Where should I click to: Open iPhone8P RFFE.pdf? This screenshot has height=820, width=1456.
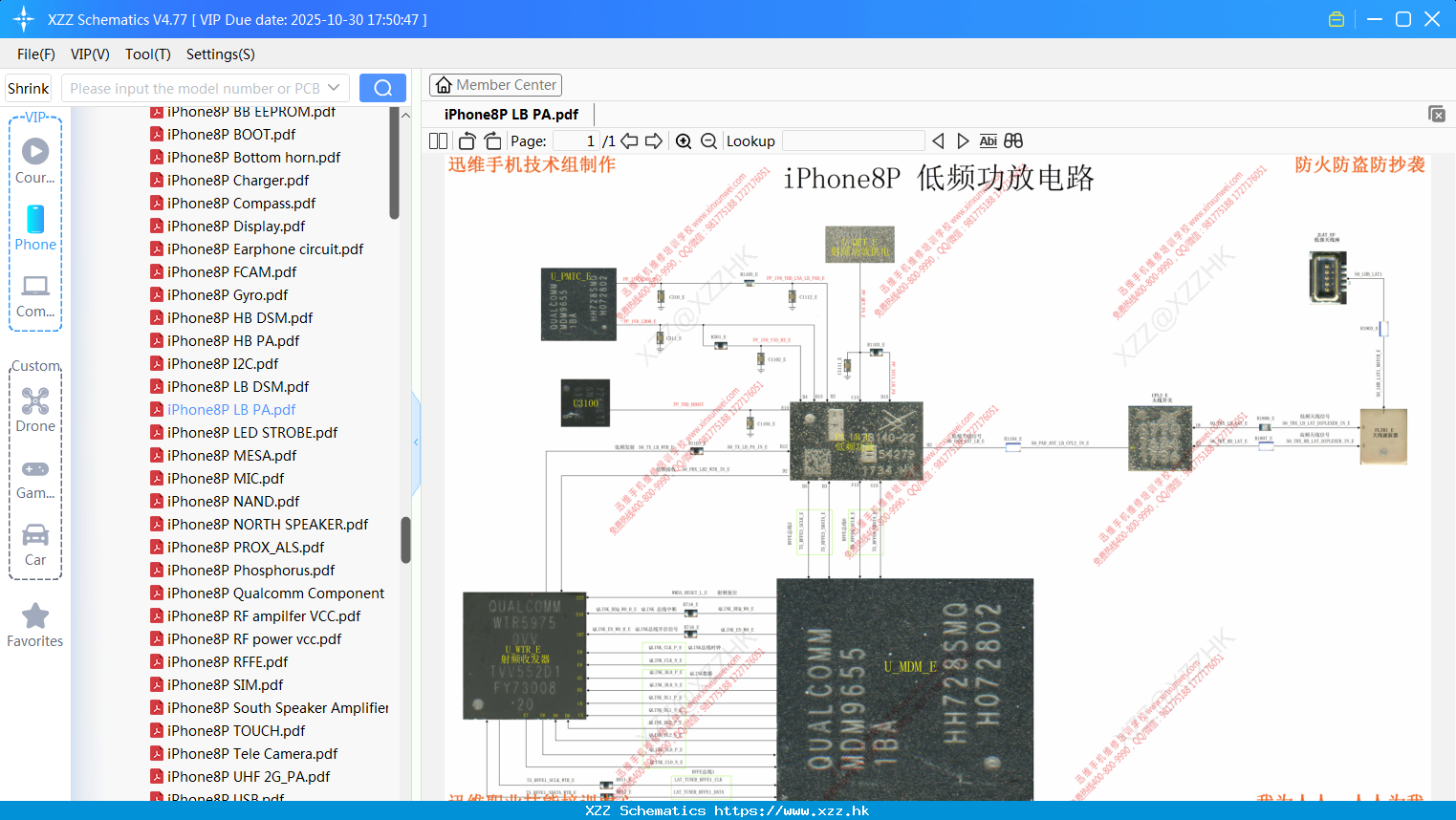(228, 661)
